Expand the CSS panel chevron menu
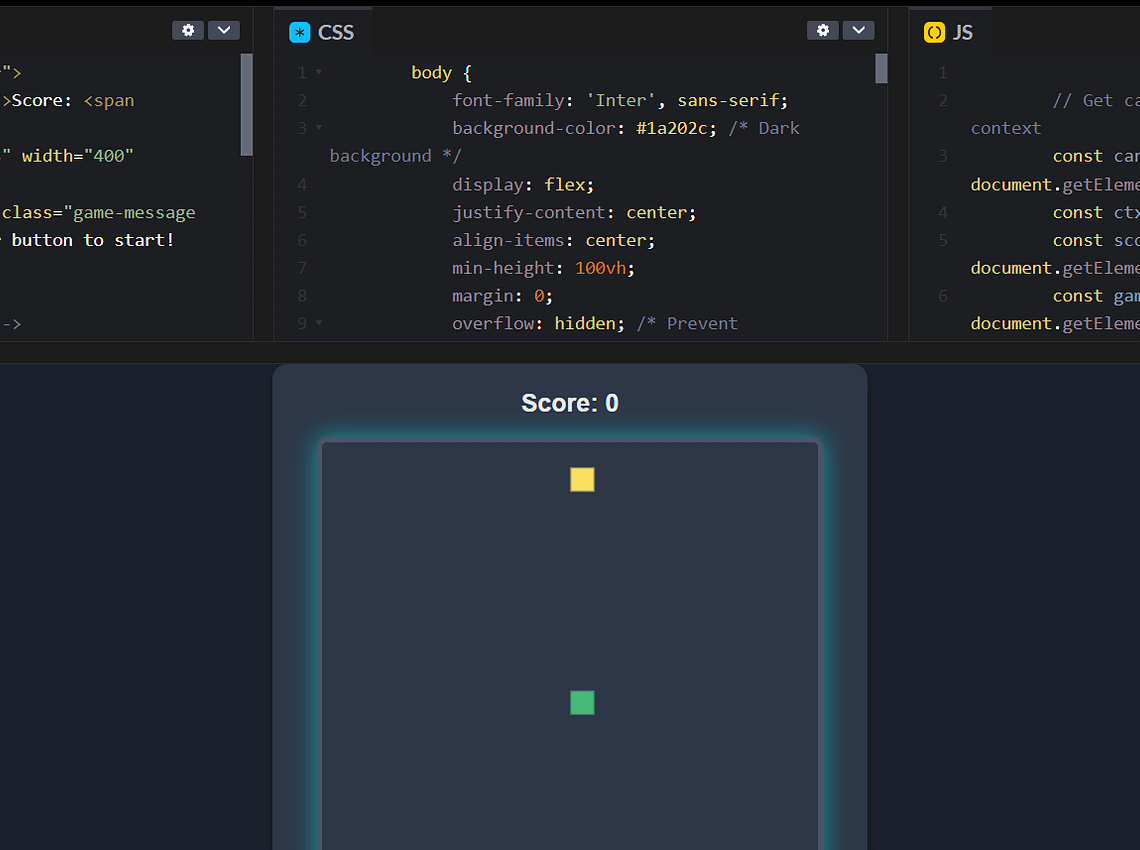Image resolution: width=1140 pixels, height=850 pixels. 858,29
